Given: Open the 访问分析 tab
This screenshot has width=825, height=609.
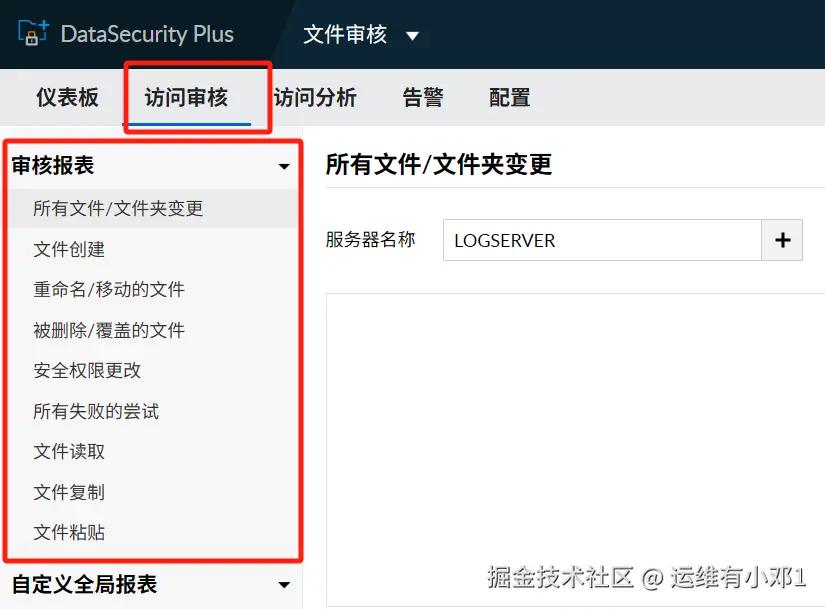Looking at the screenshot, I should coord(315,97).
